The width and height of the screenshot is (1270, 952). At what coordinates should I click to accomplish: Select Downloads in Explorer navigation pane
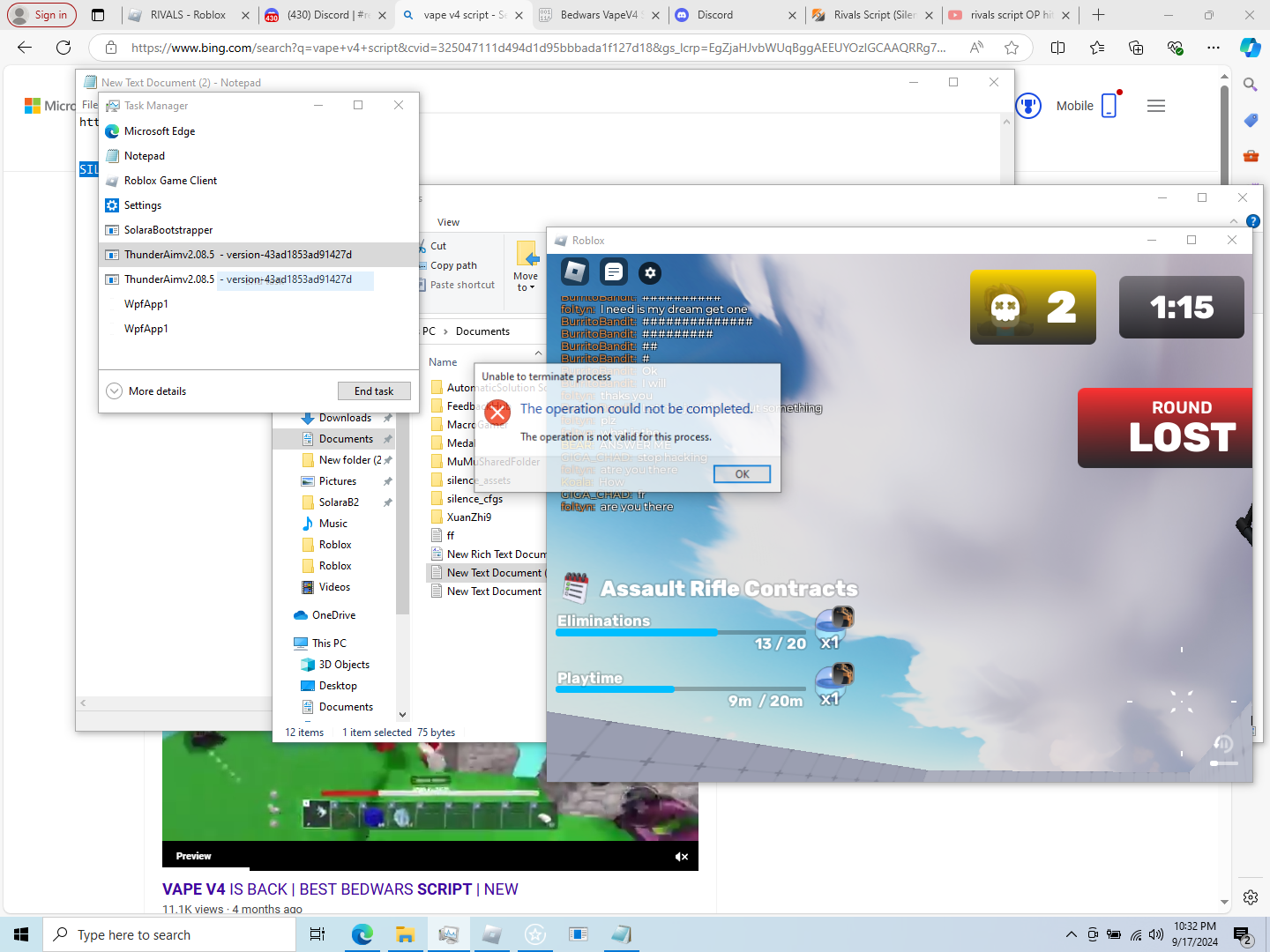click(345, 418)
